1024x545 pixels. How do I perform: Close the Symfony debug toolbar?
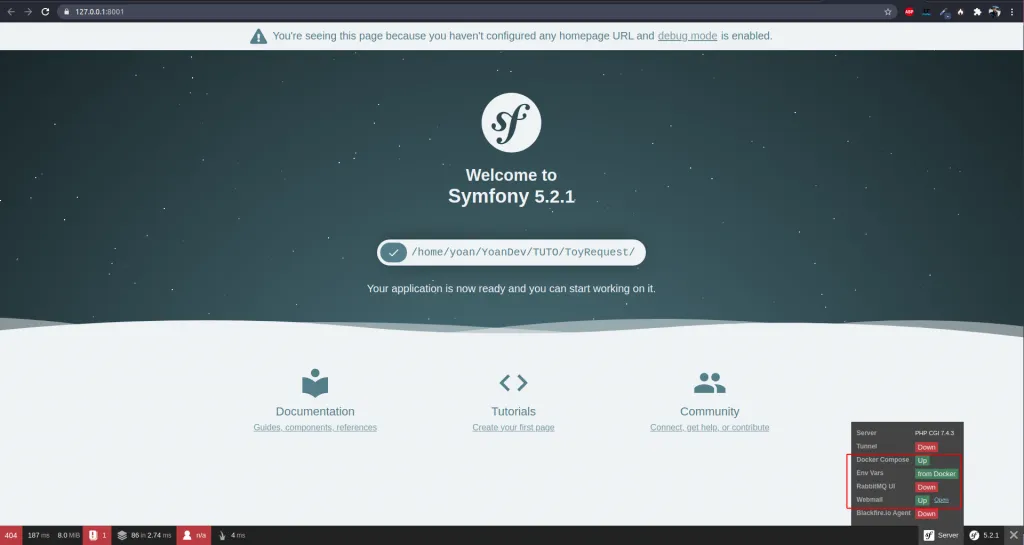point(1013,535)
